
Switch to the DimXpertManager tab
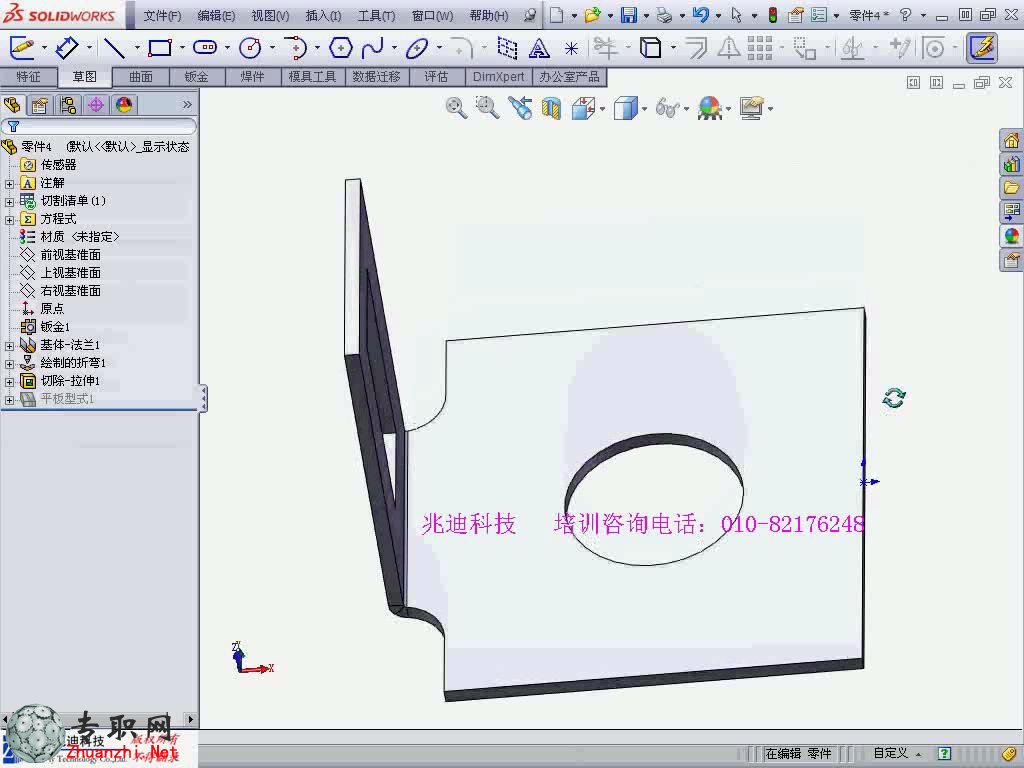pyautogui.click(x=96, y=104)
